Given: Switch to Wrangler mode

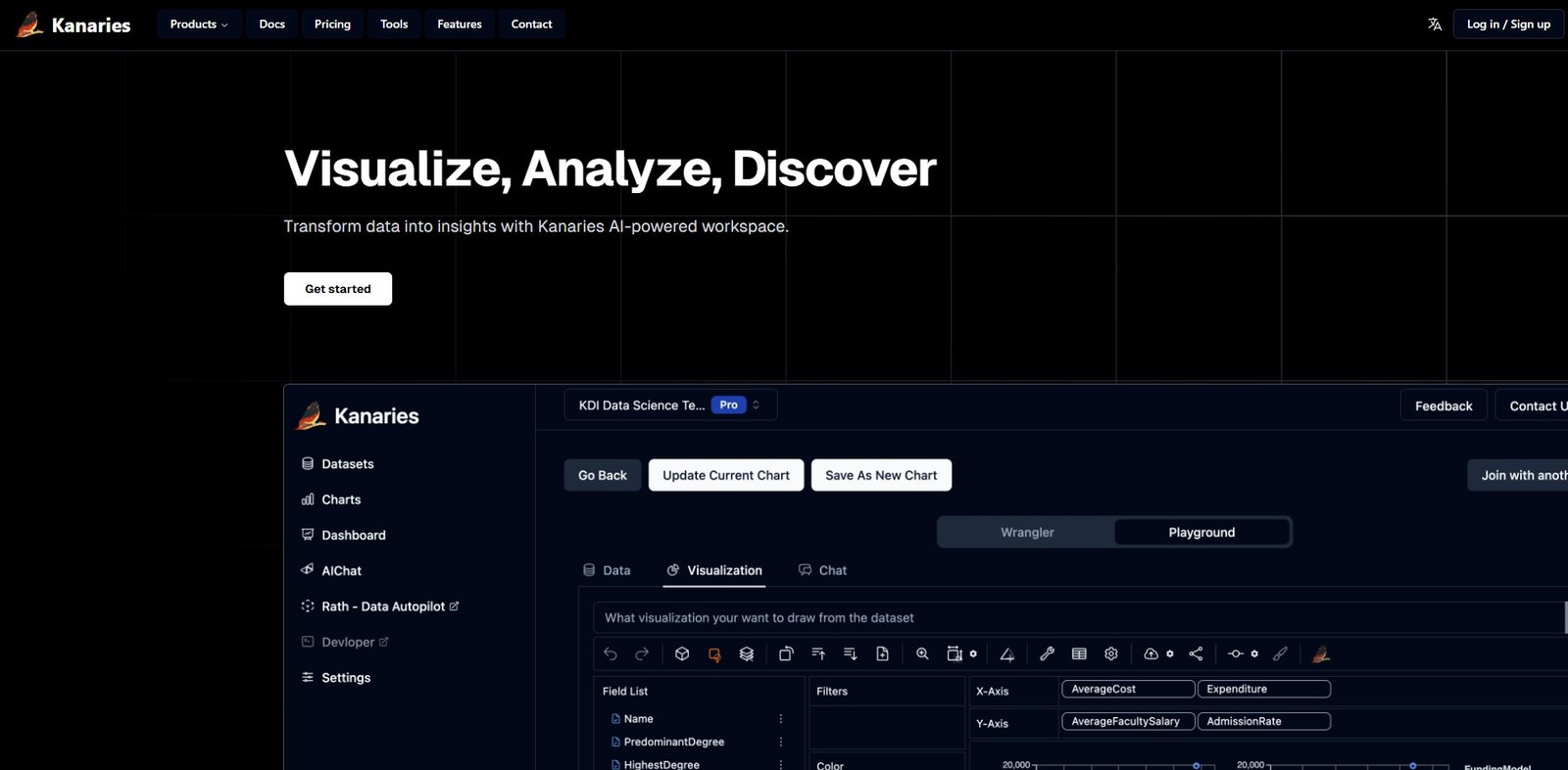Looking at the screenshot, I should click(1027, 532).
